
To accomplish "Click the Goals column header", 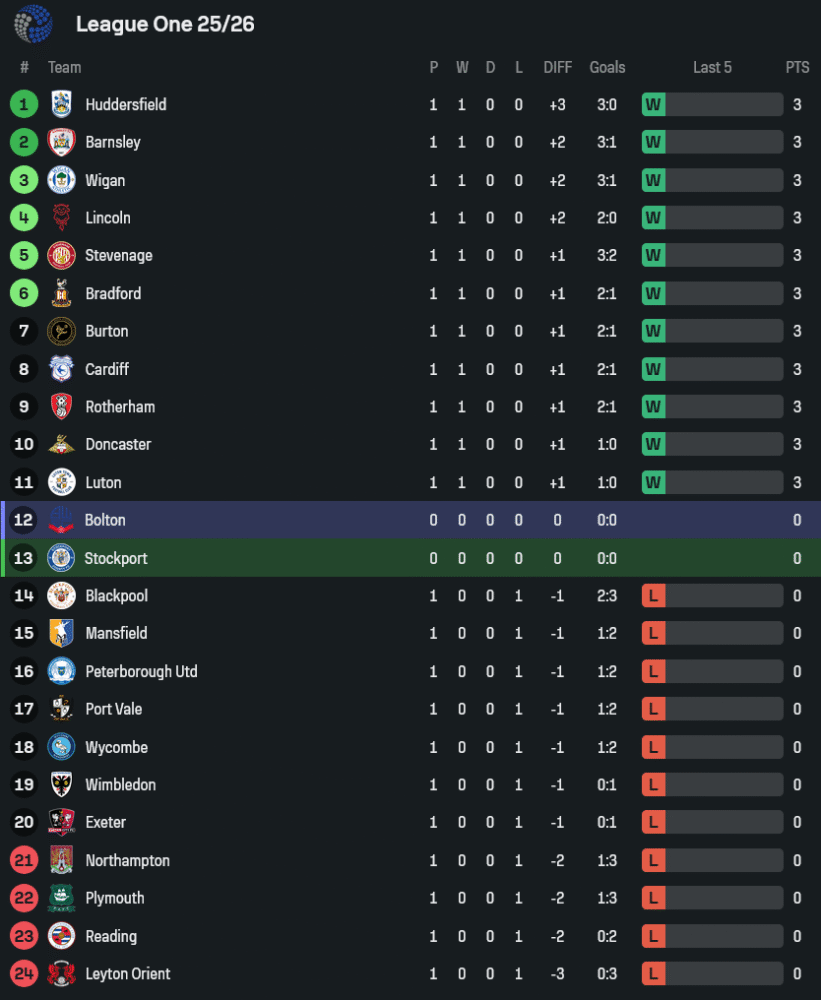I will (x=607, y=67).
